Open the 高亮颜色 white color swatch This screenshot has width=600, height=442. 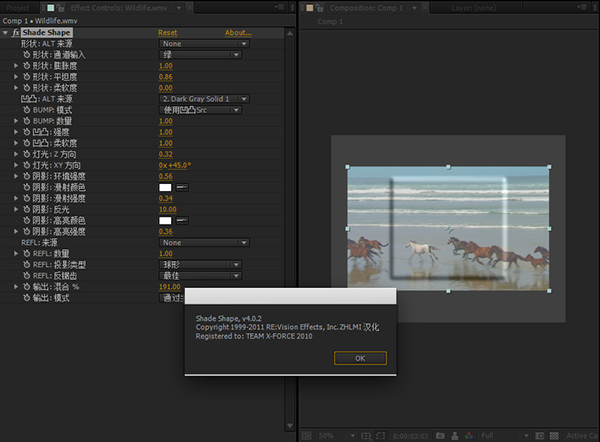165,221
